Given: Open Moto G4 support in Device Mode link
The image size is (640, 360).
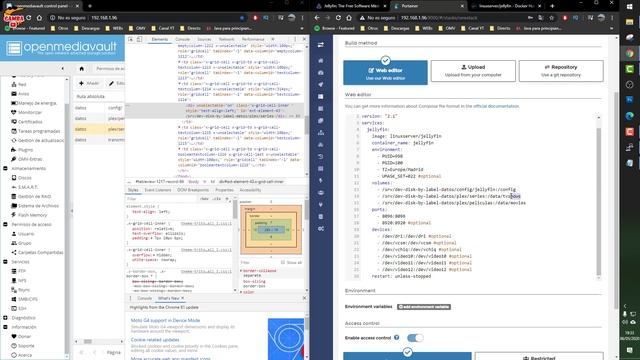Looking at the screenshot, I should 165,320.
